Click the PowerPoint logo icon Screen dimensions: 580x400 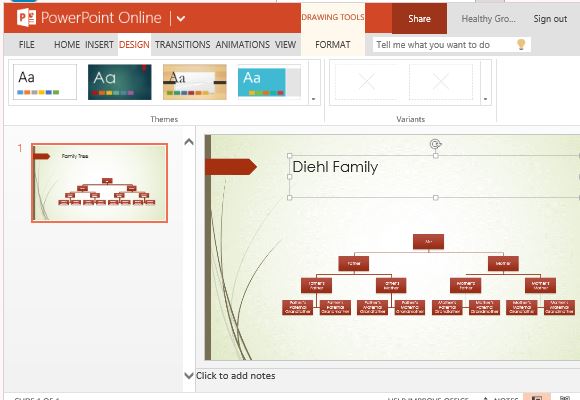tap(26, 18)
